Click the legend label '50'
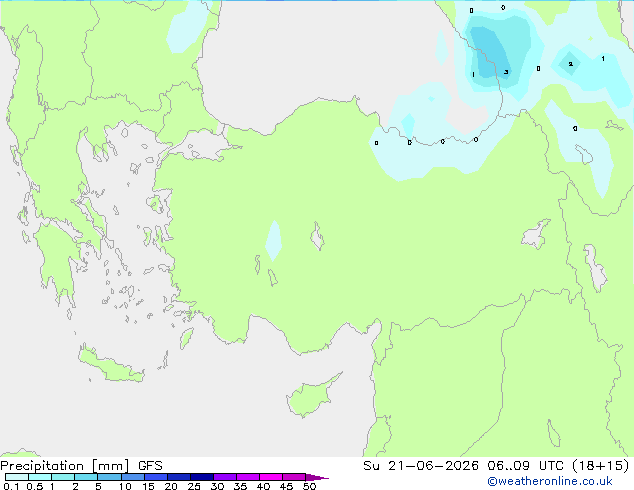The height and width of the screenshot is (490, 634). click(x=309, y=486)
